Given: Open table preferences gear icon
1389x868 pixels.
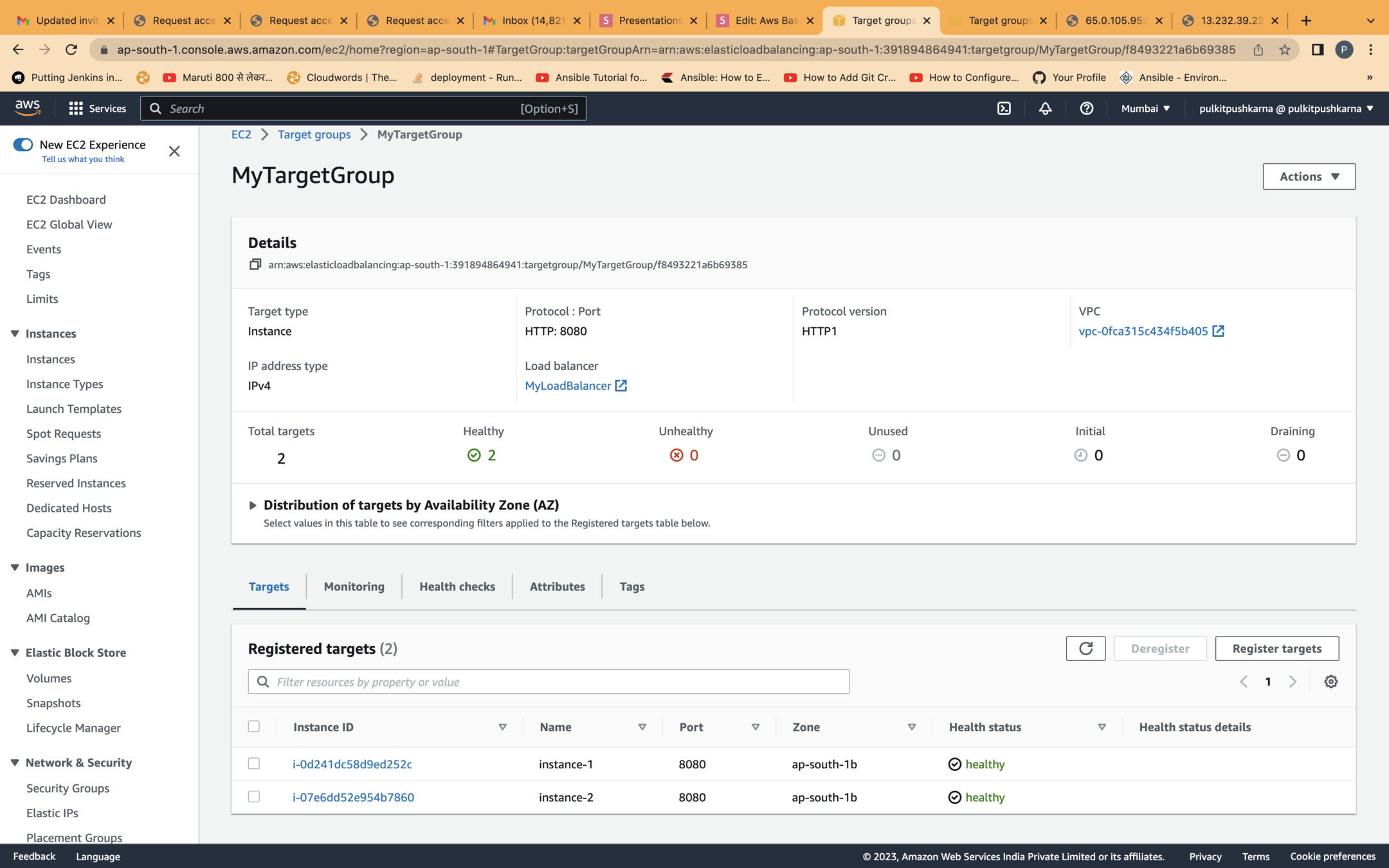Looking at the screenshot, I should tap(1330, 682).
